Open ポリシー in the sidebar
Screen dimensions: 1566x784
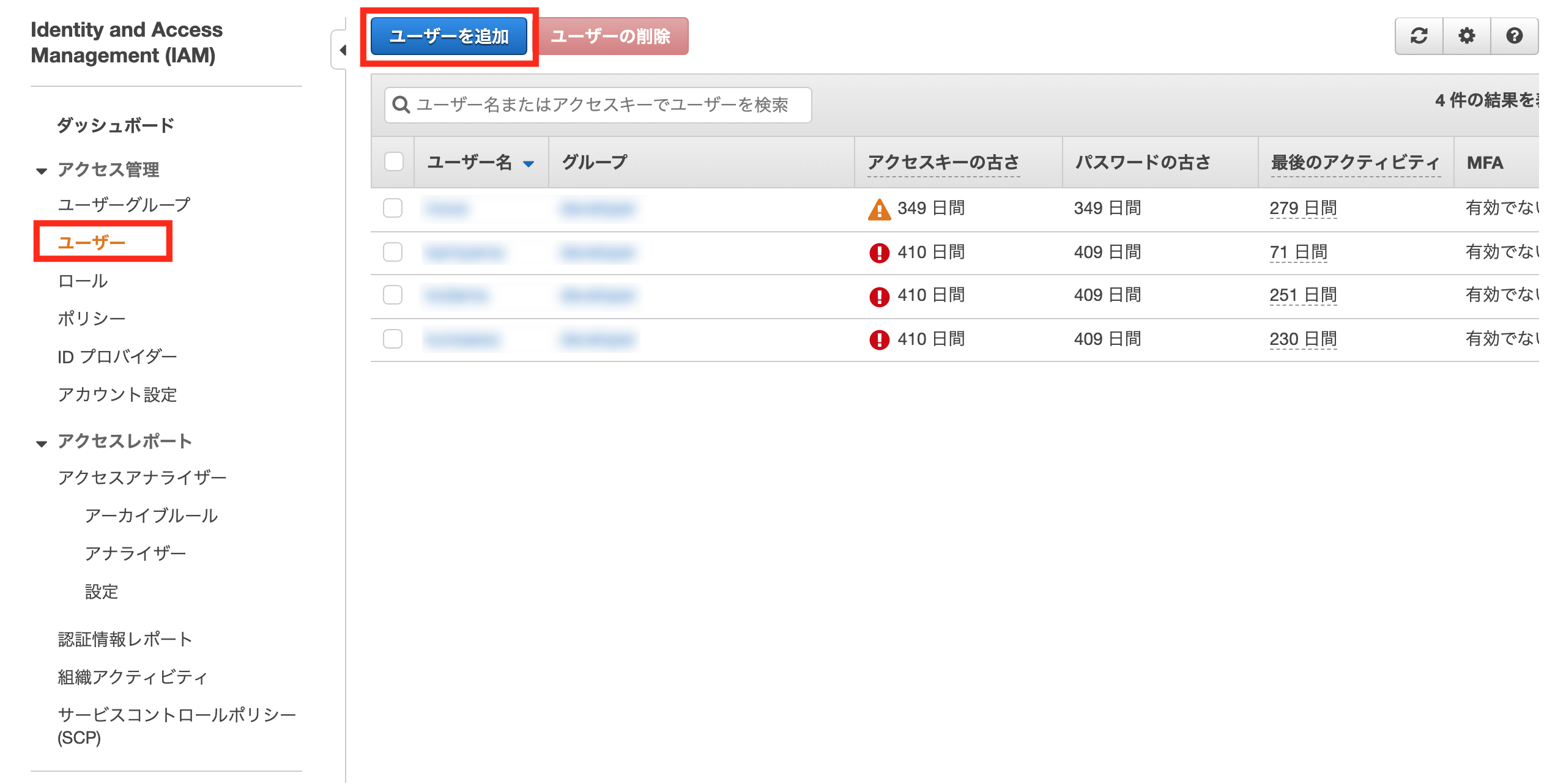91,318
